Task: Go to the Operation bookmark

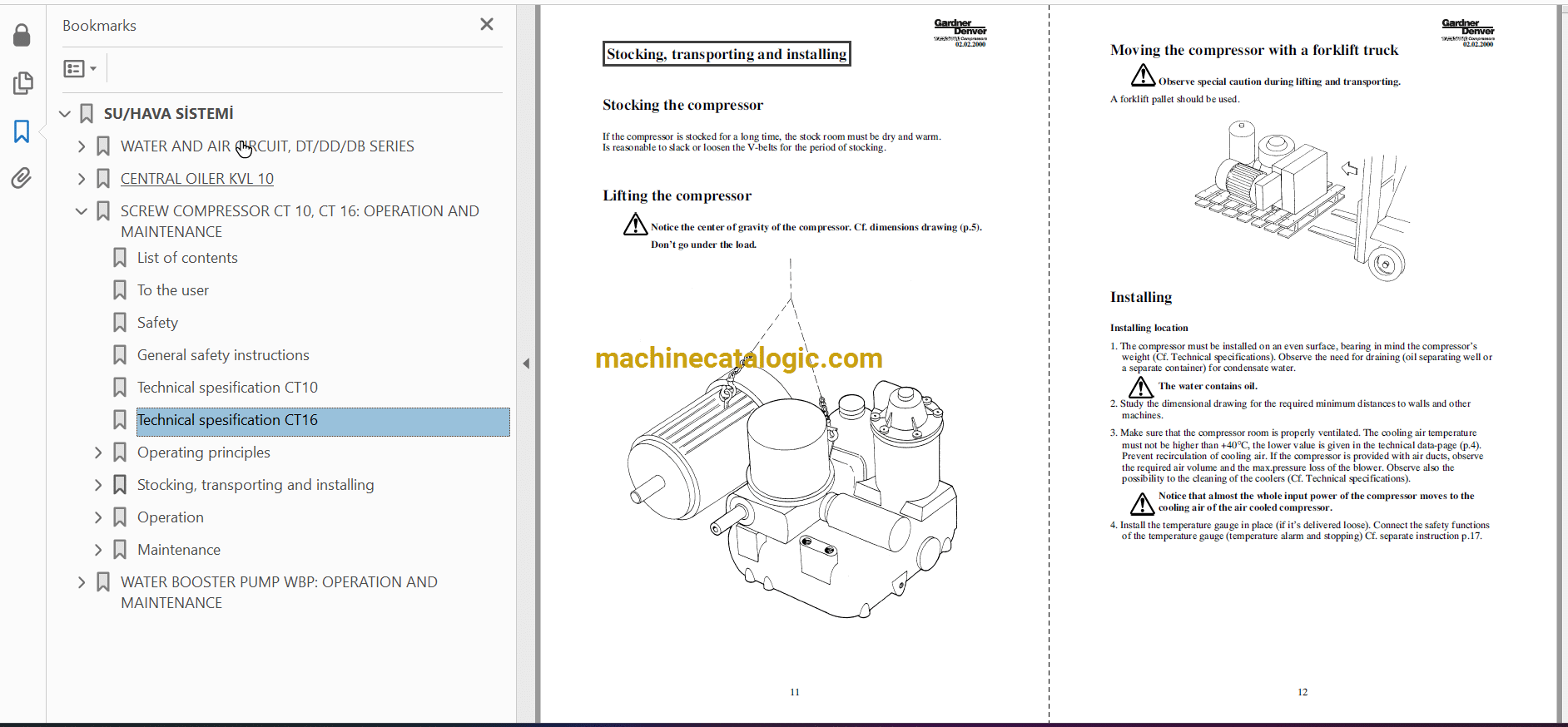Action: [x=171, y=517]
